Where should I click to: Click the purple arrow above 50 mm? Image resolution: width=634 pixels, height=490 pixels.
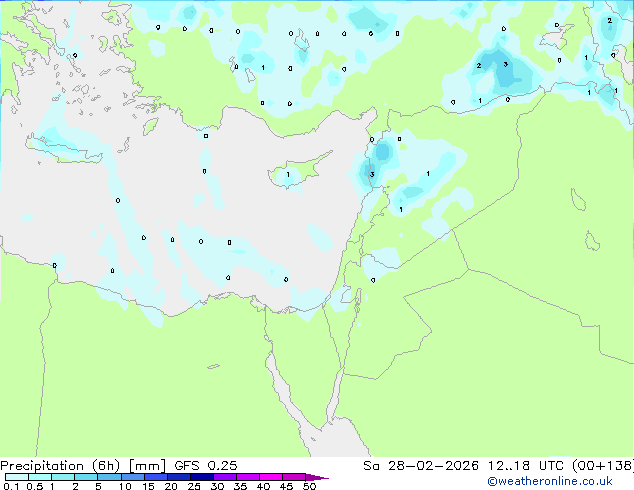(317, 477)
